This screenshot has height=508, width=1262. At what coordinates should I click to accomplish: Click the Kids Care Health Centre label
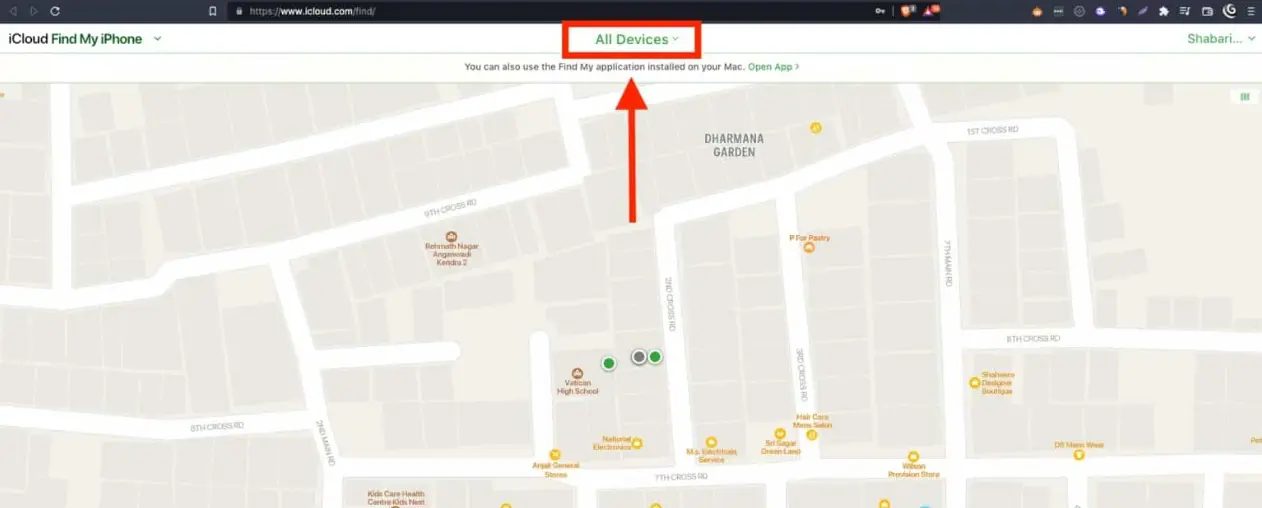[396, 497]
